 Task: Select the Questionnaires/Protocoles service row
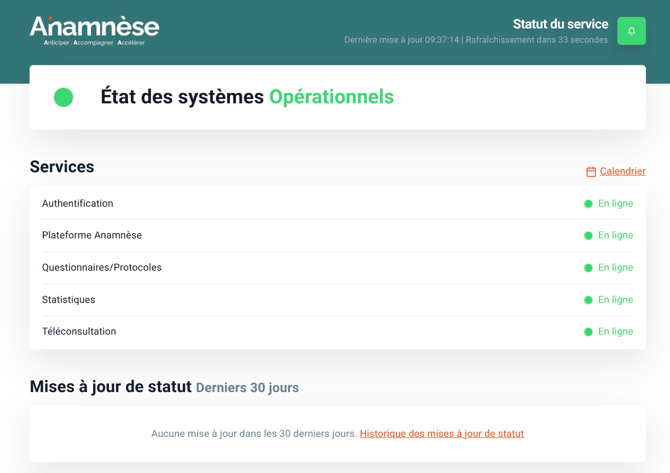[x=338, y=267]
